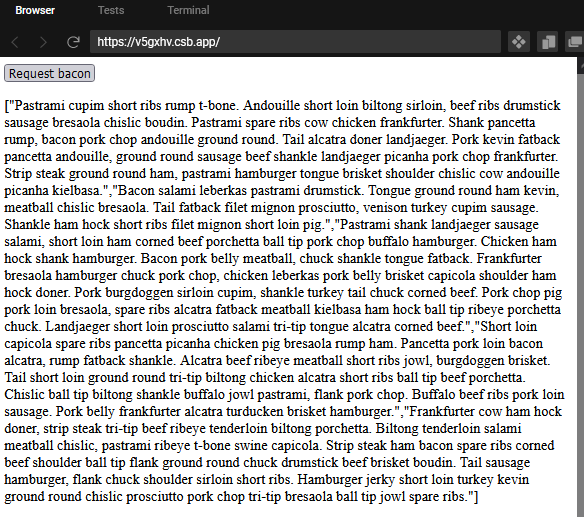
Task: Reload the preview page
Action: pos(73,42)
